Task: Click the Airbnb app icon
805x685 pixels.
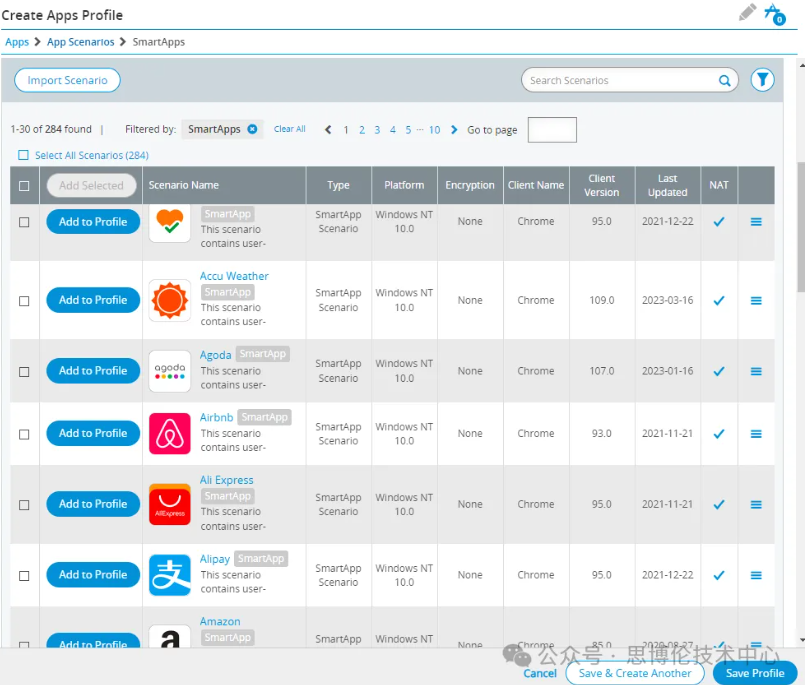Action: tap(169, 434)
